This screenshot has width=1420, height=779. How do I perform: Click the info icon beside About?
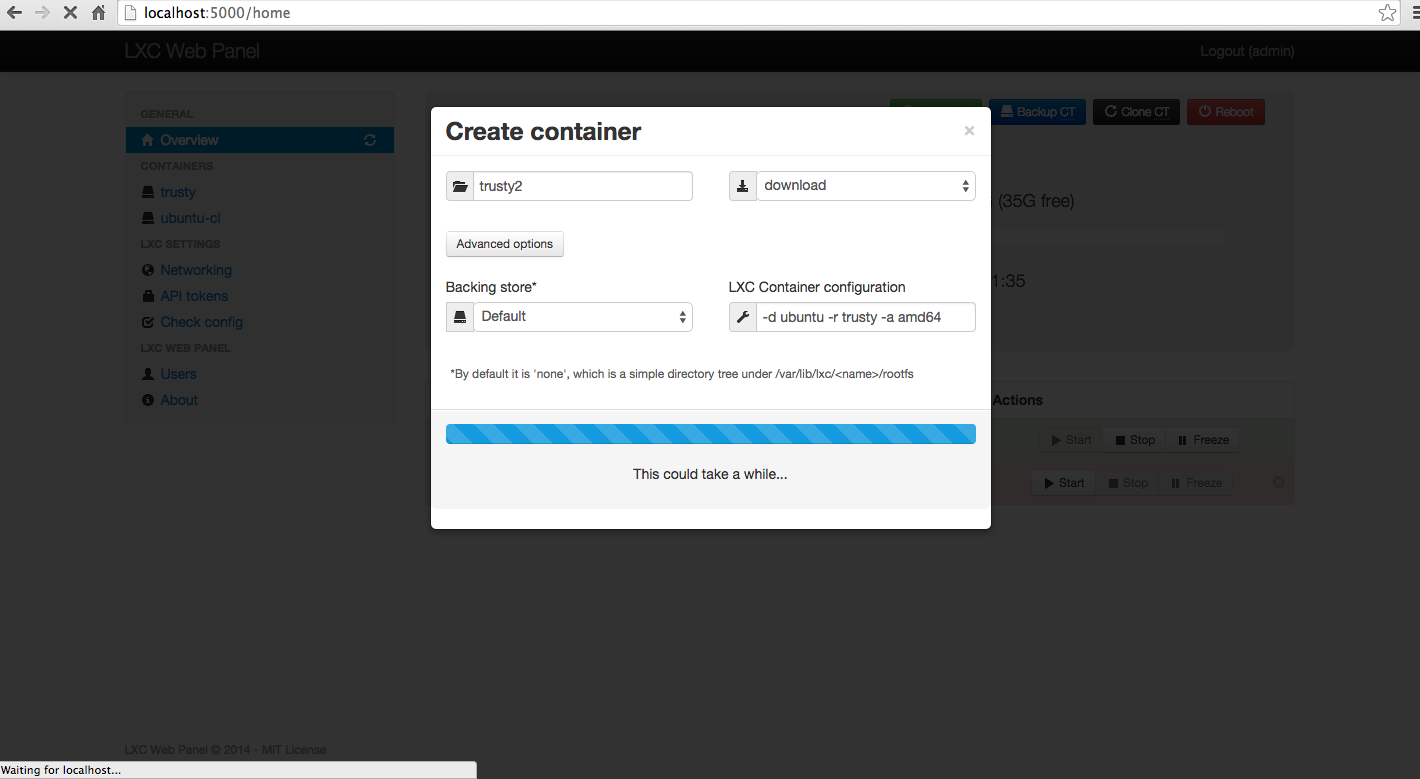(x=148, y=400)
